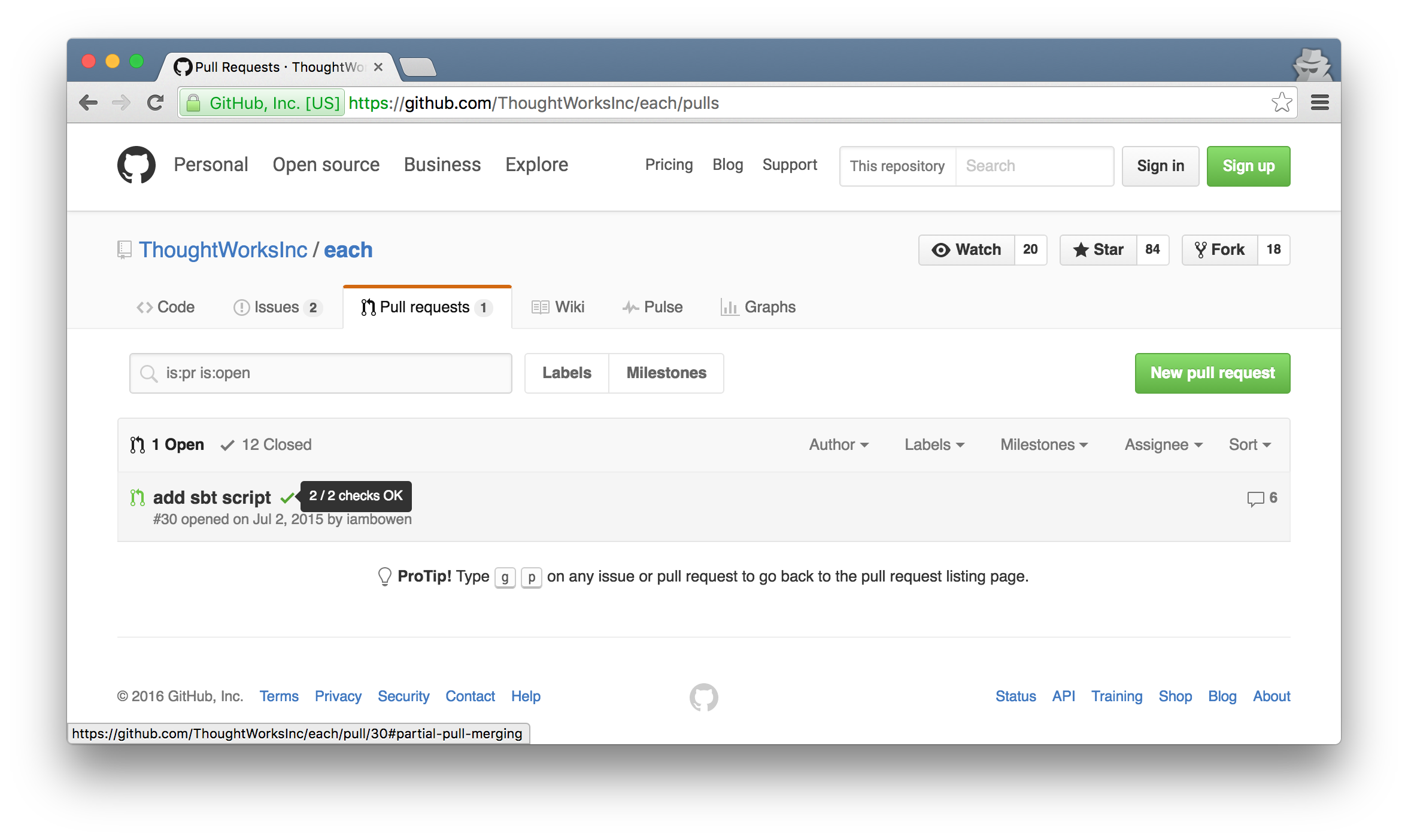Open the Graphs tab
This screenshot has height=840, width=1408.
coord(758,307)
